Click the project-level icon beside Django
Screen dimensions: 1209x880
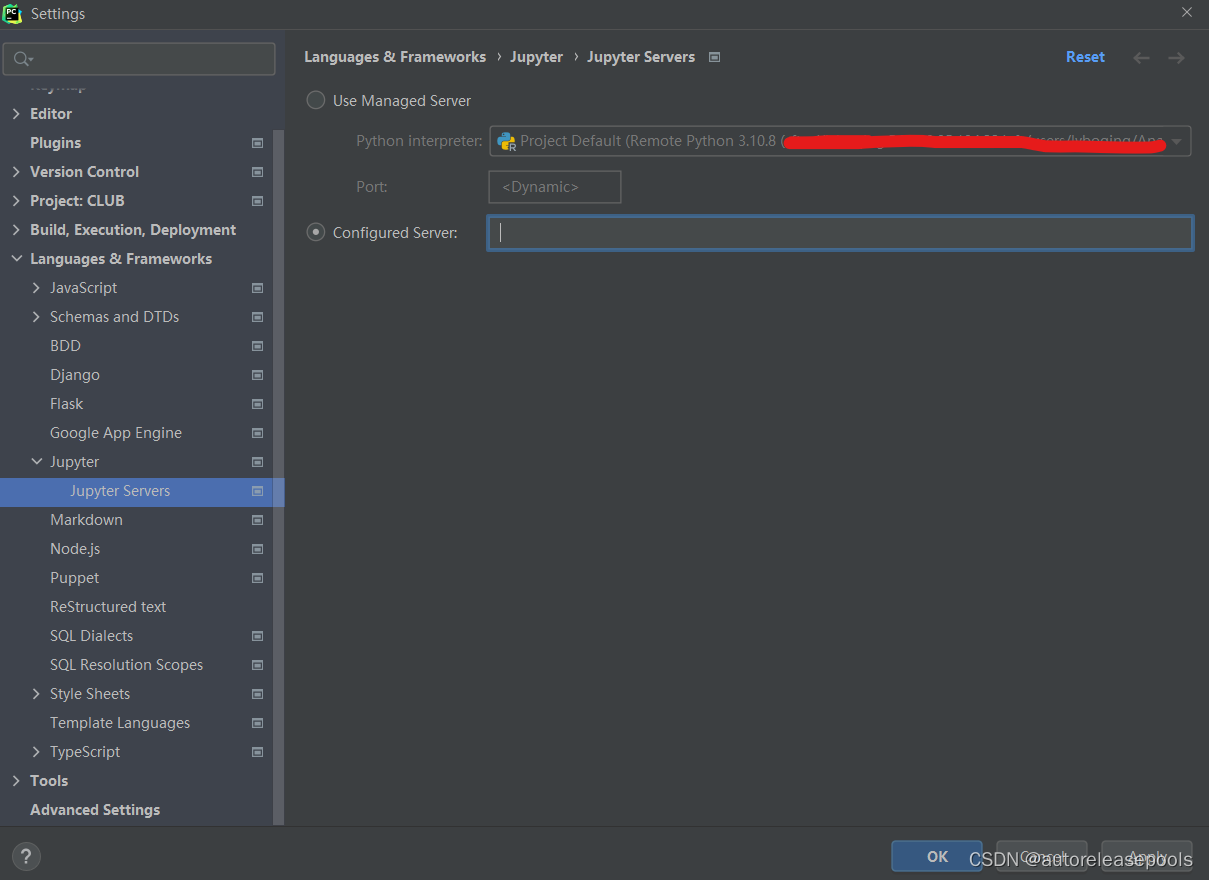(x=257, y=375)
